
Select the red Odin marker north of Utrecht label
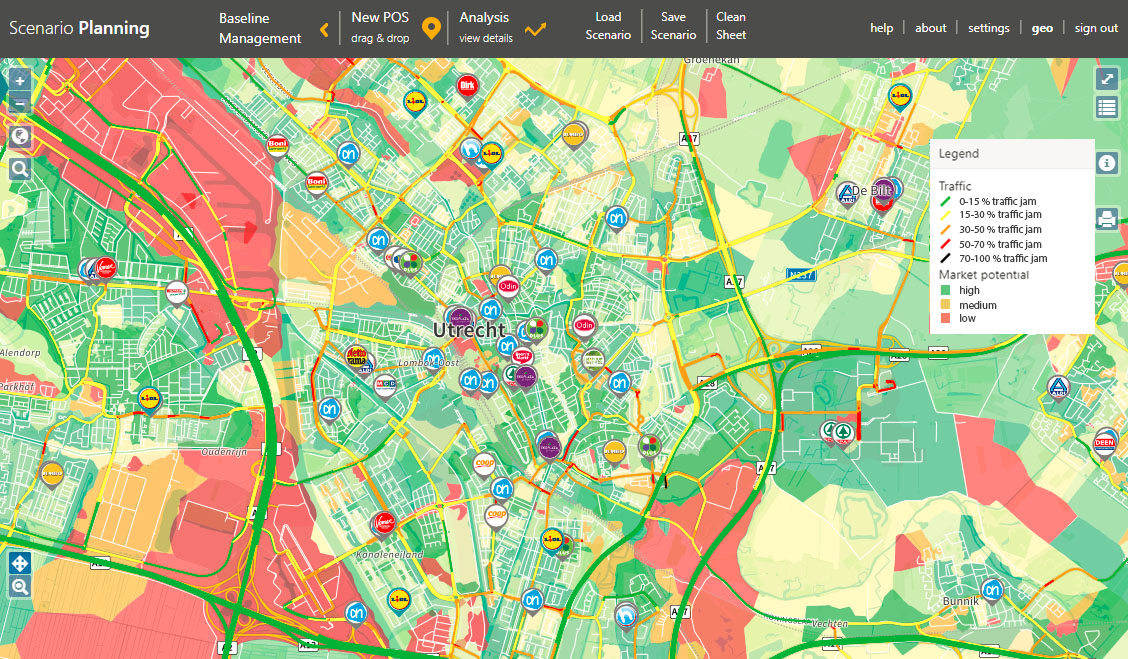pos(508,286)
